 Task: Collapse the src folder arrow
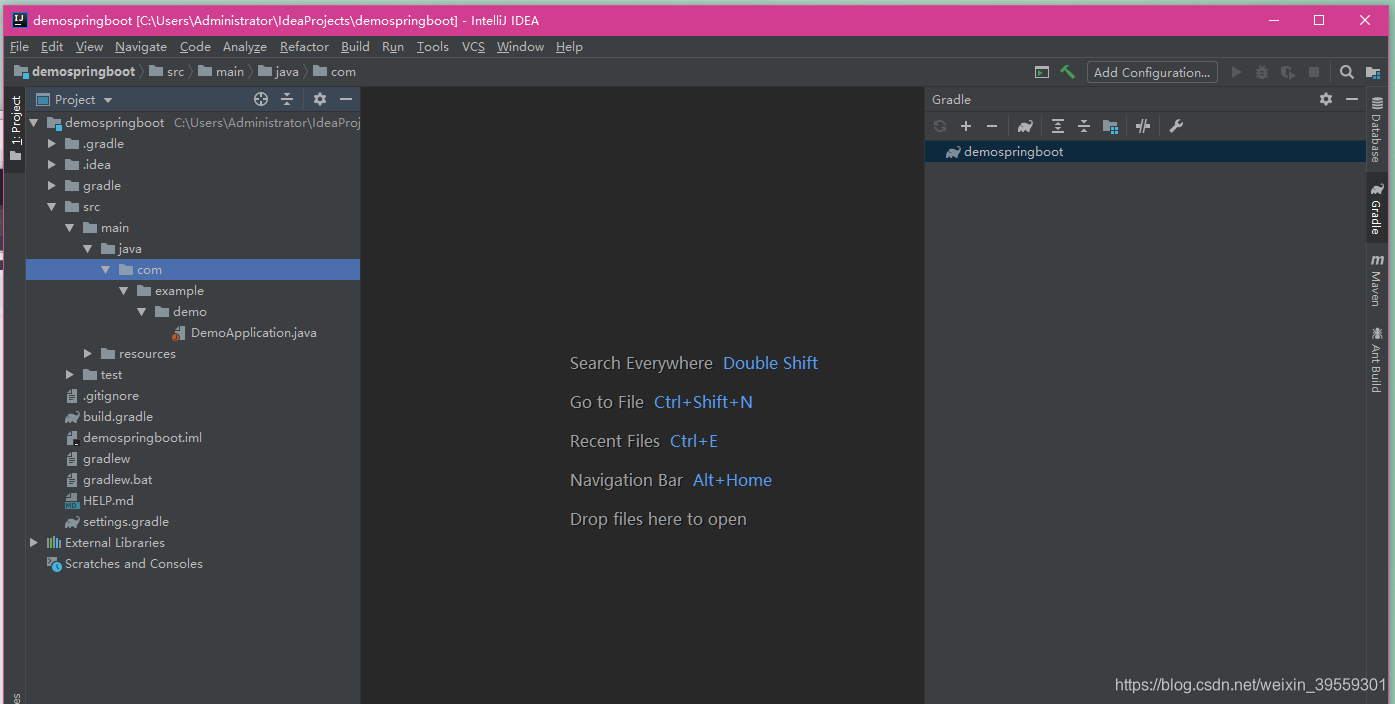point(52,207)
